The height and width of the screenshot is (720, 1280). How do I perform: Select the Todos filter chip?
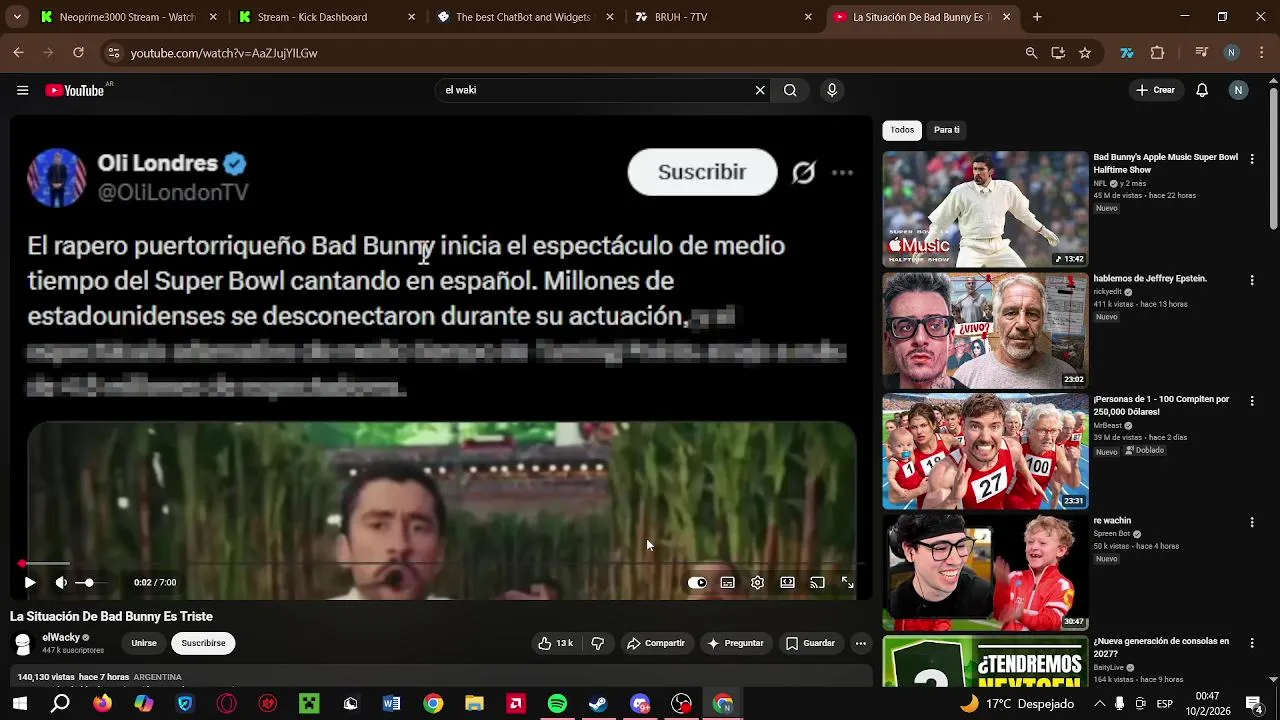pos(902,130)
